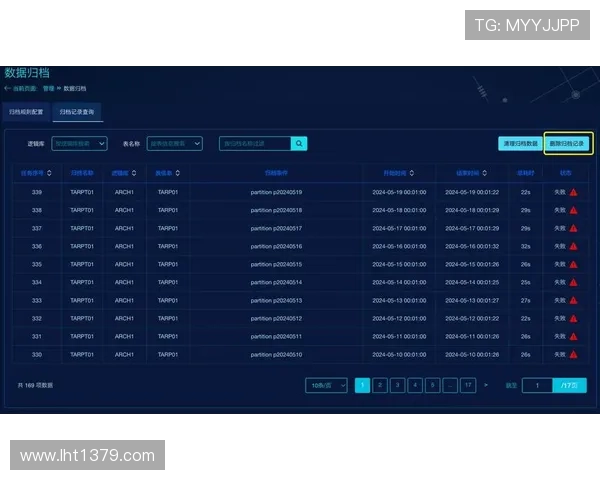The image size is (600, 480).
Task: Open the 逻辑库 dropdown
Action: 79,144
